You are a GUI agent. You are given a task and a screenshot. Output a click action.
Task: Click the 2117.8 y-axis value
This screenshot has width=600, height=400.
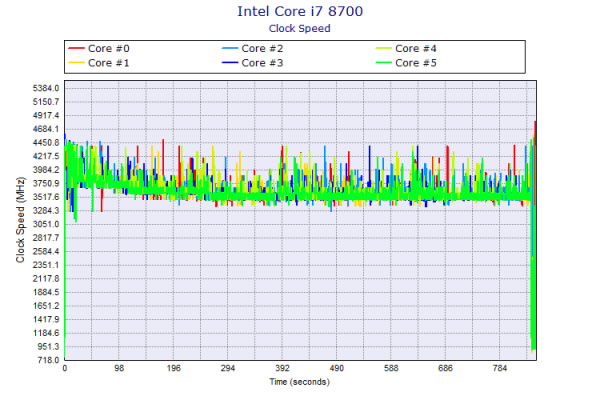pyautogui.click(x=46, y=279)
